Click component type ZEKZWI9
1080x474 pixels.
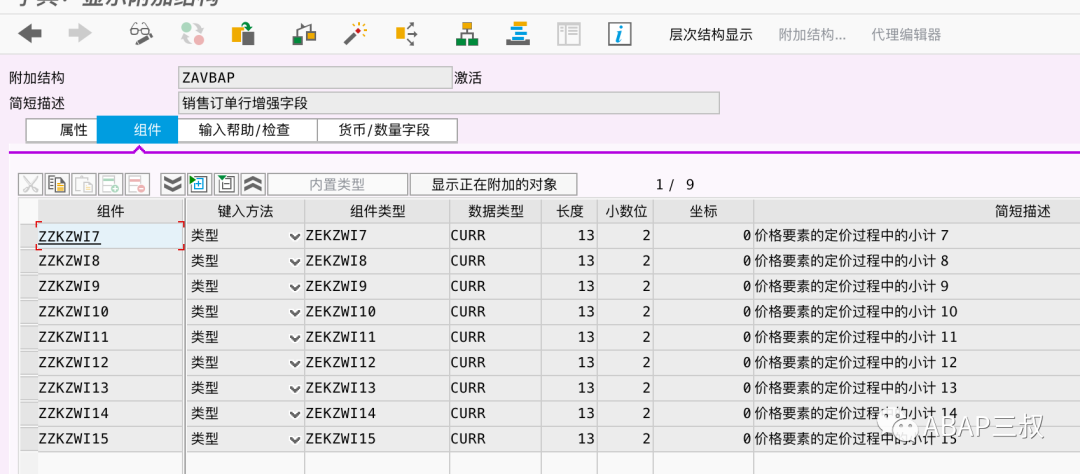pos(377,287)
